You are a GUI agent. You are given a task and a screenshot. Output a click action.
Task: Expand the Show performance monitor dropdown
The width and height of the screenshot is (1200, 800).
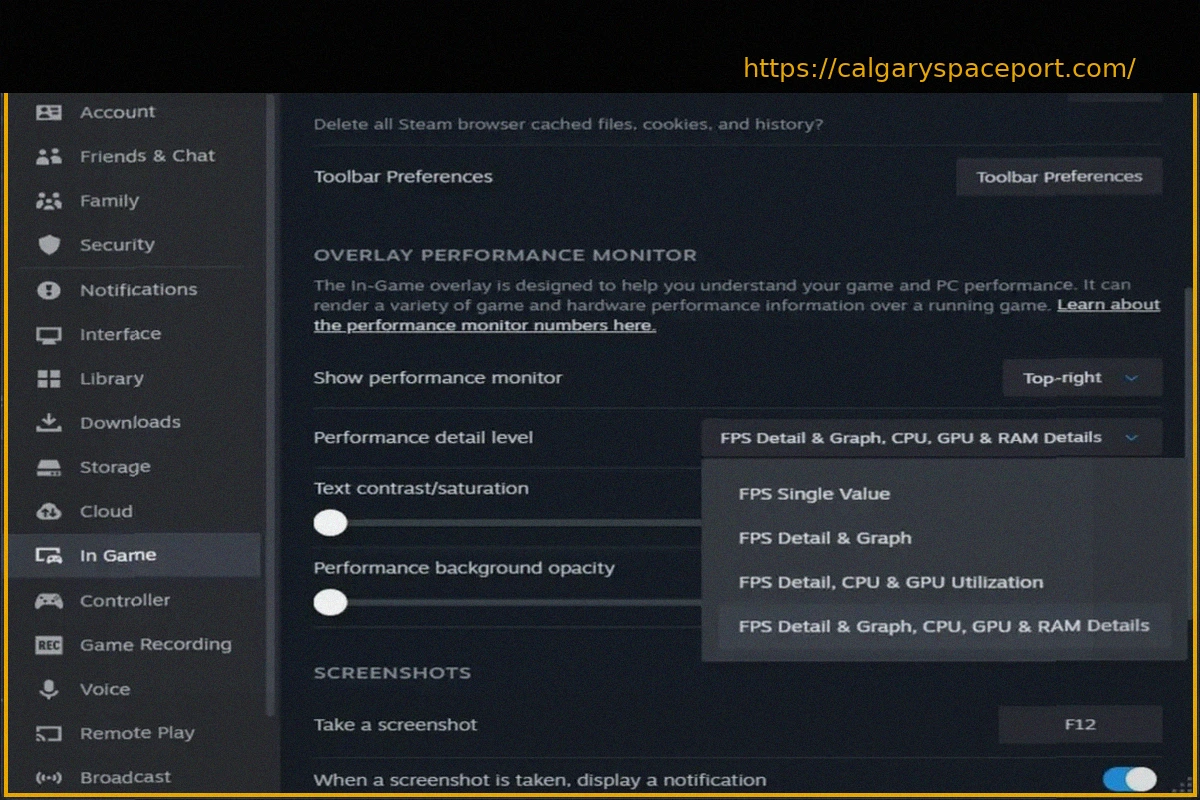1082,378
